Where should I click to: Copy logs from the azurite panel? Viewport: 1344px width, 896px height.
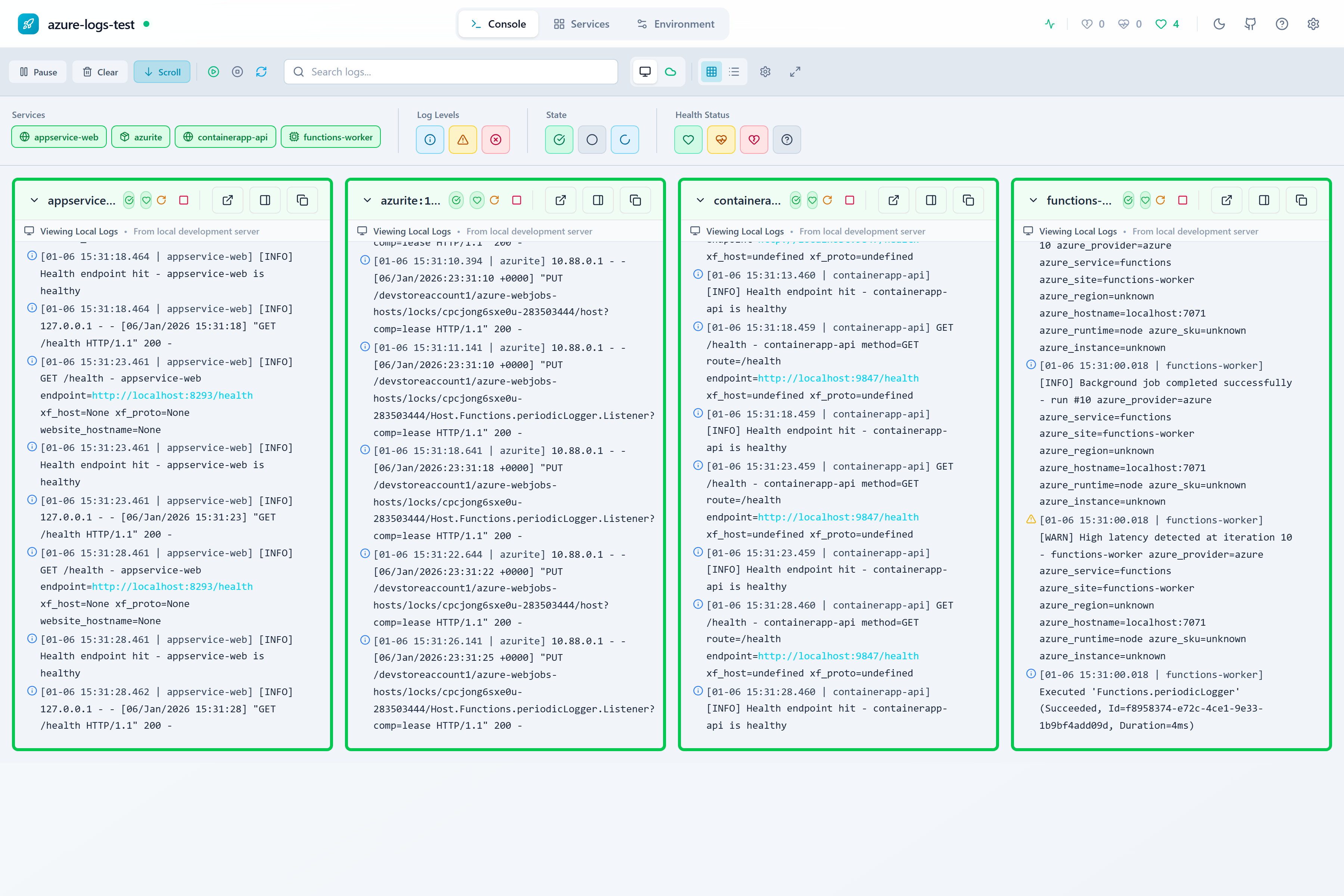pyautogui.click(x=635, y=200)
